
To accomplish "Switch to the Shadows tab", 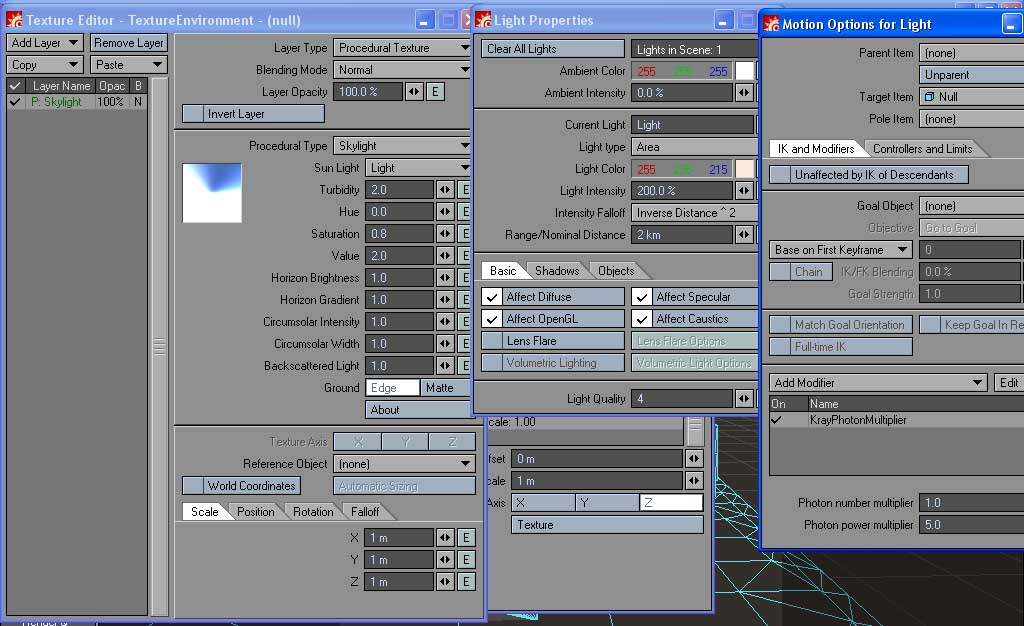I will (x=557, y=271).
